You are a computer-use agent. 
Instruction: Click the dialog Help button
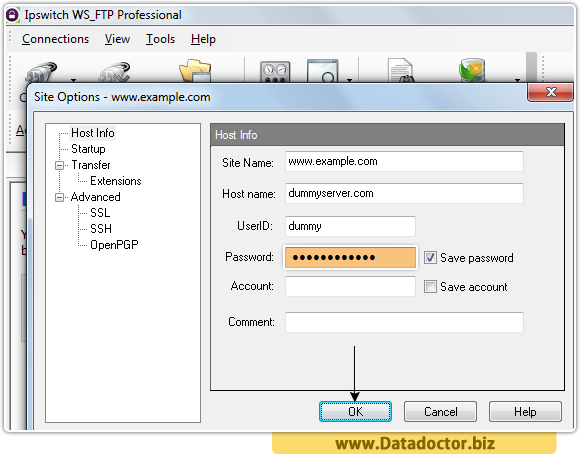pos(525,411)
